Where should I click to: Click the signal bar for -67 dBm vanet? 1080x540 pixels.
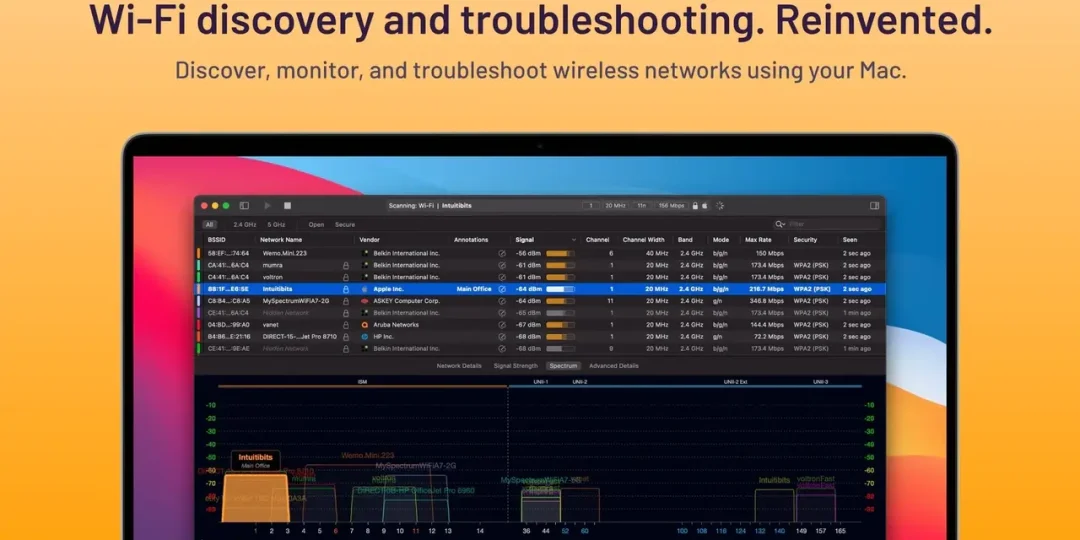pos(560,324)
